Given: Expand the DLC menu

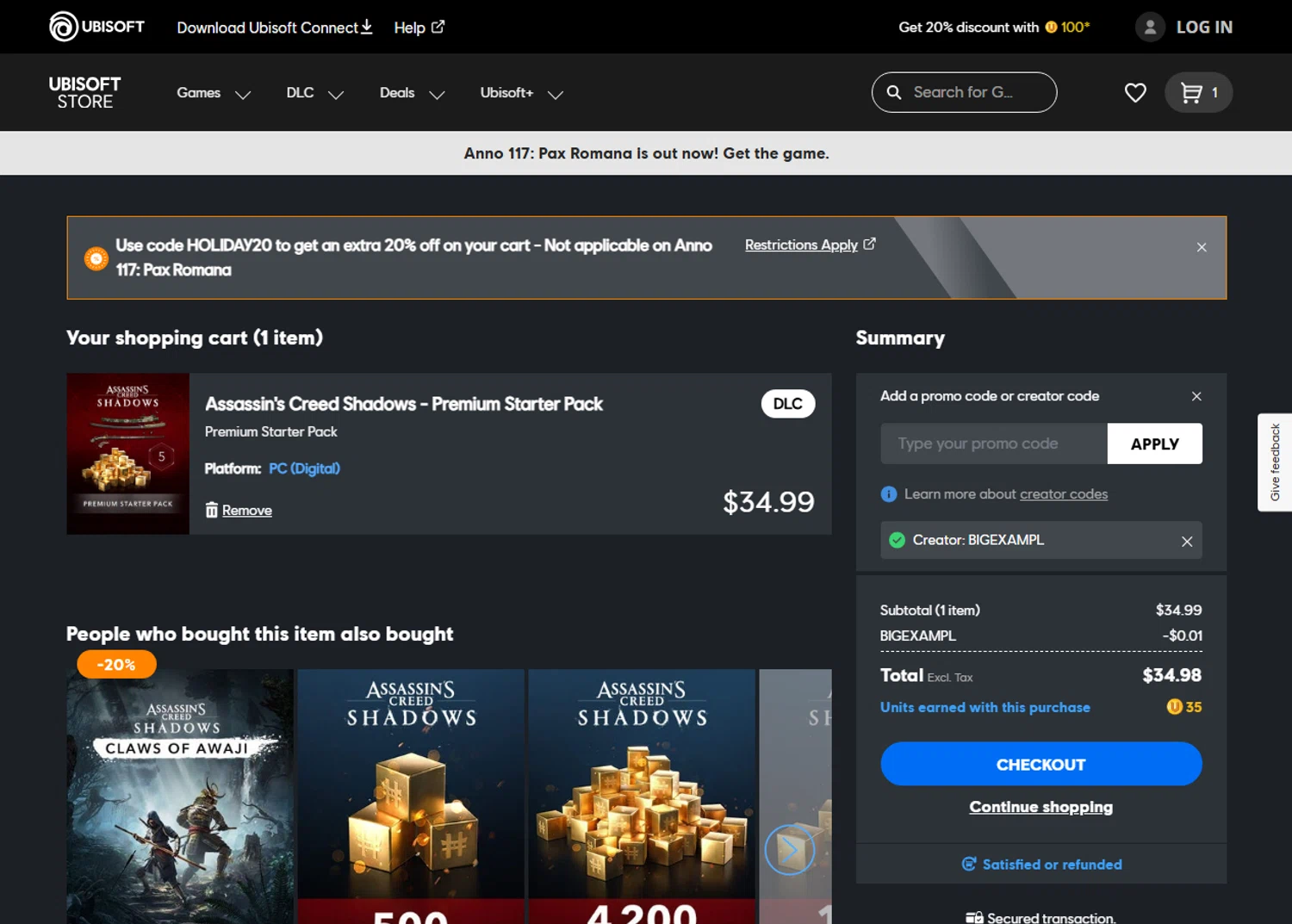Looking at the screenshot, I should pos(314,93).
